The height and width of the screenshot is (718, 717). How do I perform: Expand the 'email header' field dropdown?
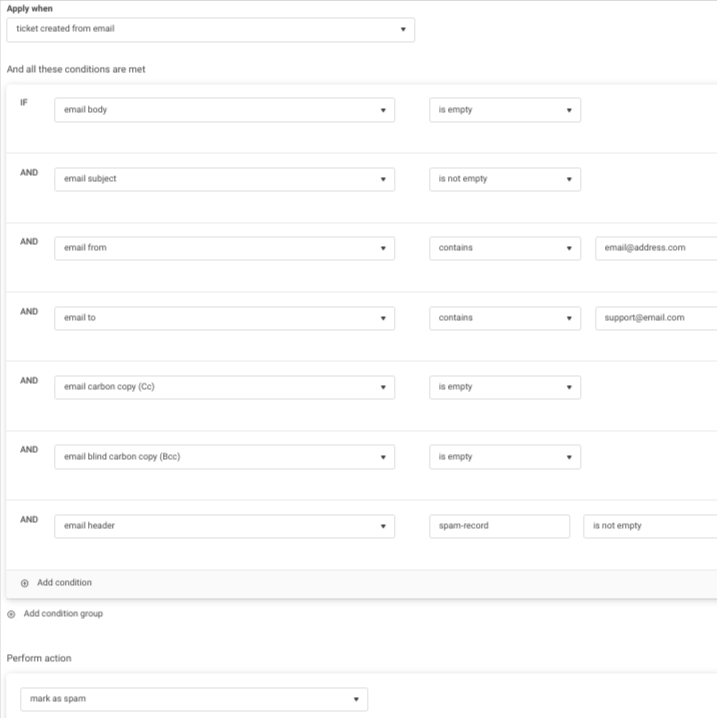[224, 526]
